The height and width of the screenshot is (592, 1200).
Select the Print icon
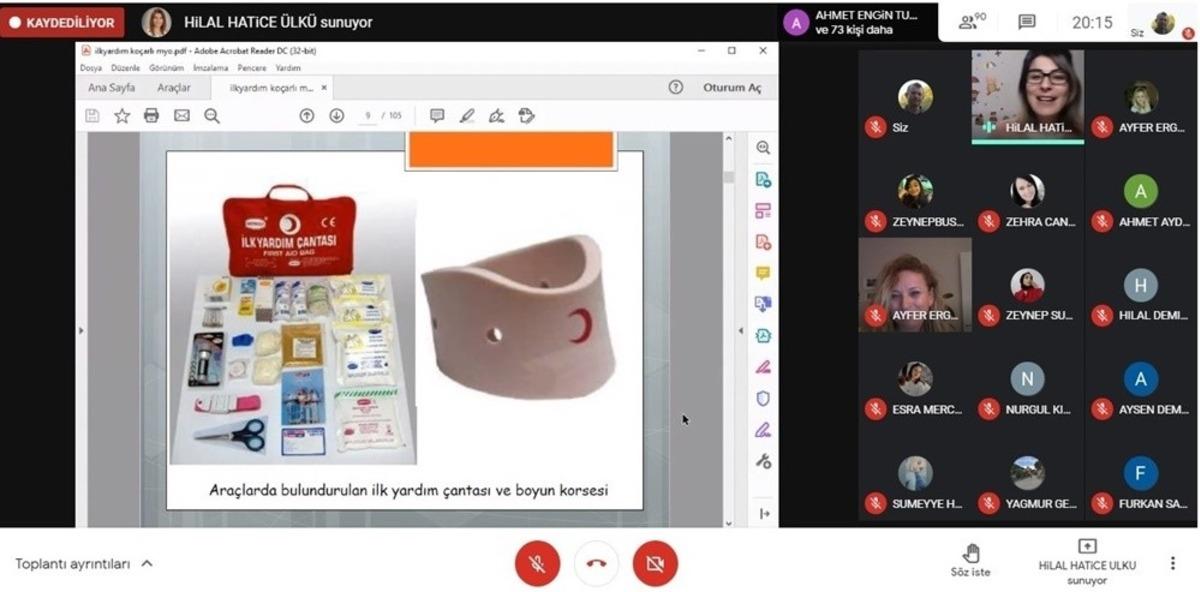(151, 115)
